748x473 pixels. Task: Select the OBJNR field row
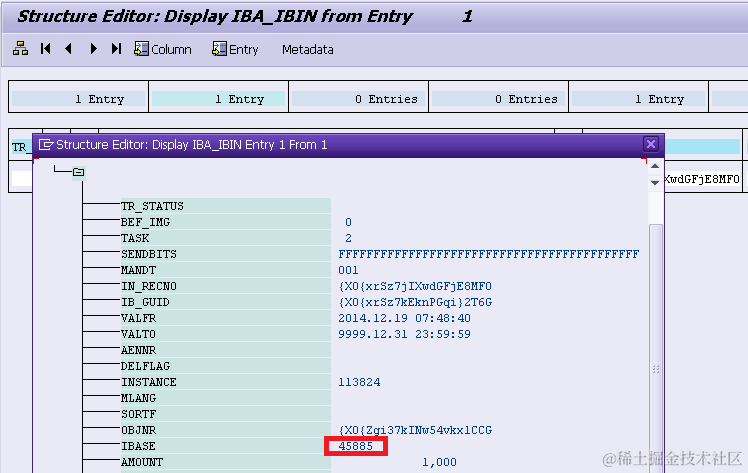(x=226, y=430)
